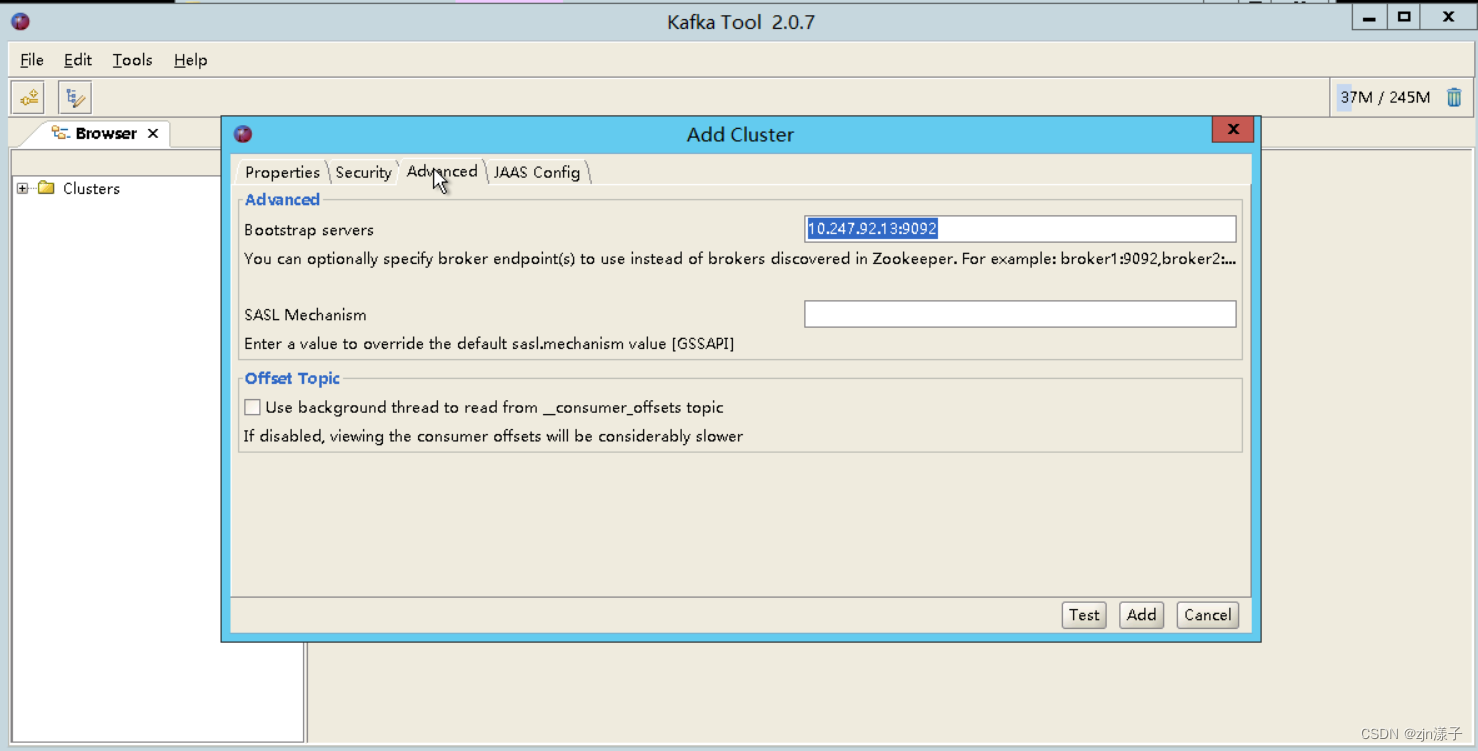The height and width of the screenshot is (751, 1478).
Task: Minimize the Kafka Tool window
Action: point(1369,17)
